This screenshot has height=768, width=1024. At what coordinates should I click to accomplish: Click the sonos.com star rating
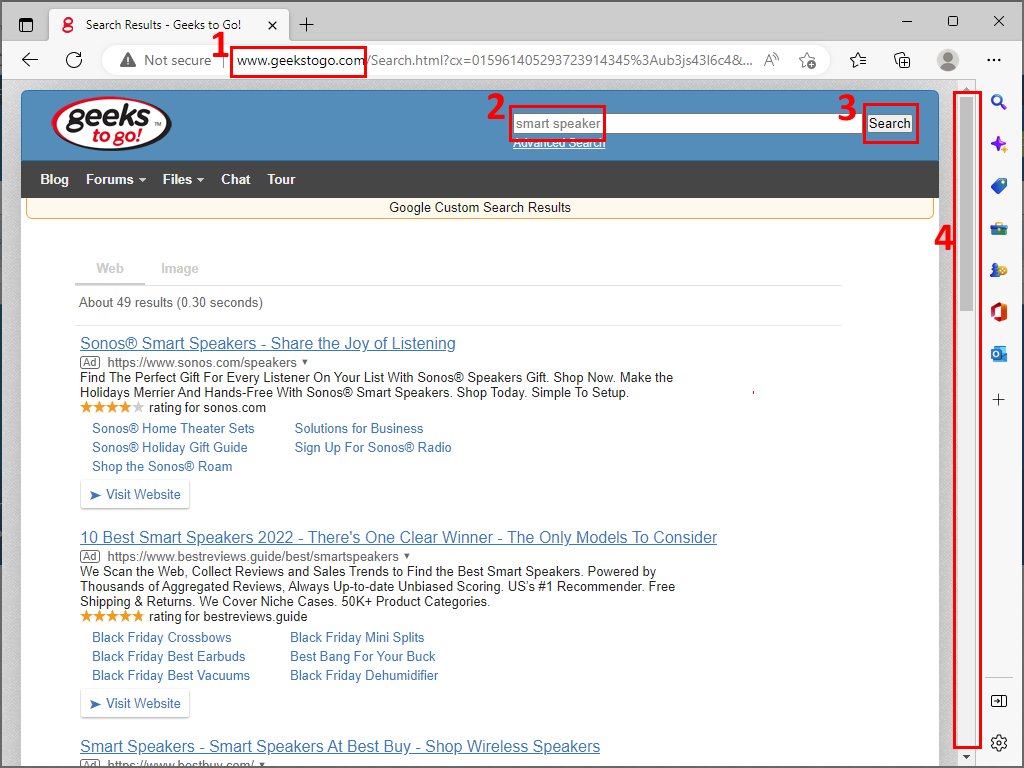click(112, 408)
